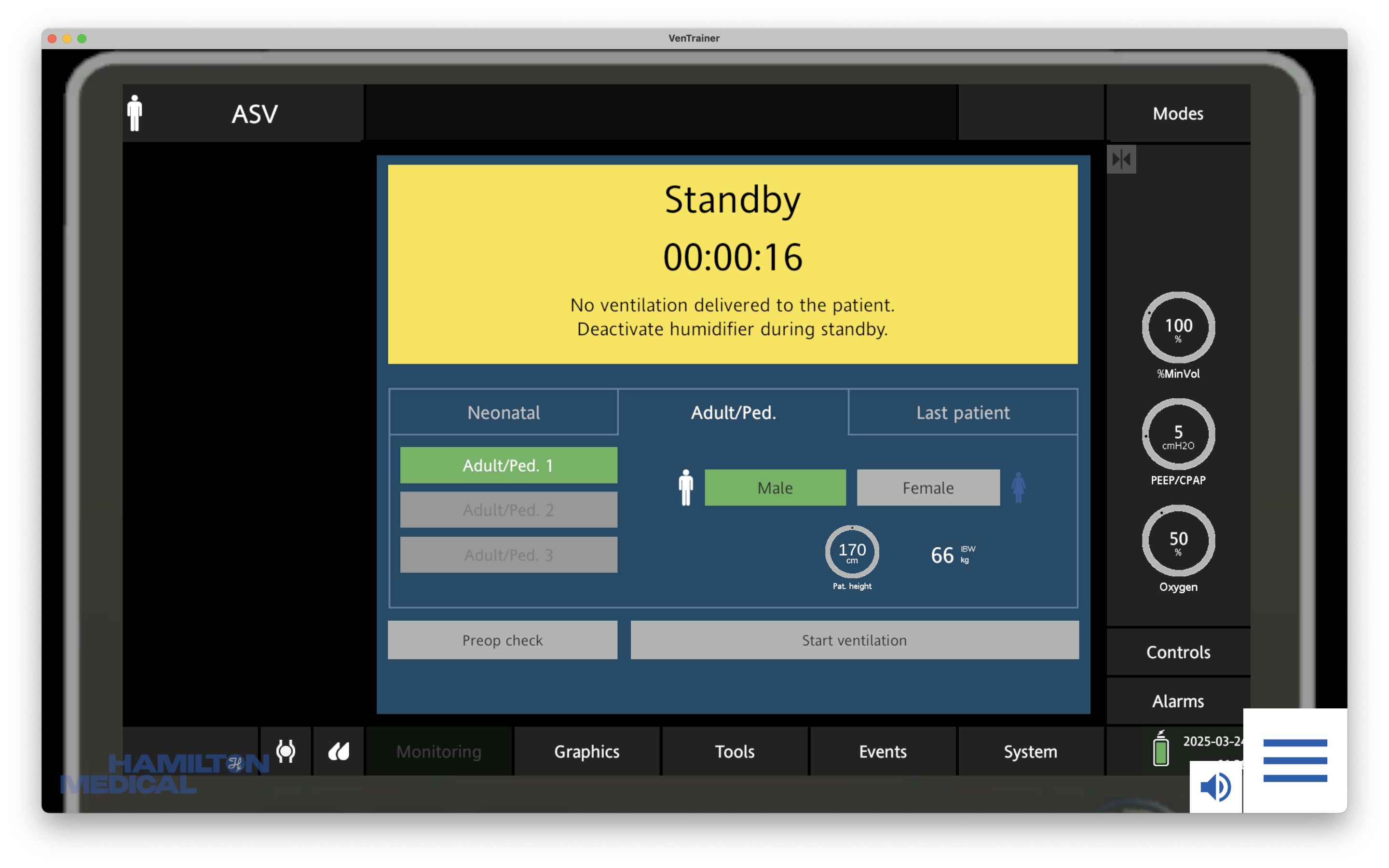Open the Graphics window

coord(586,751)
